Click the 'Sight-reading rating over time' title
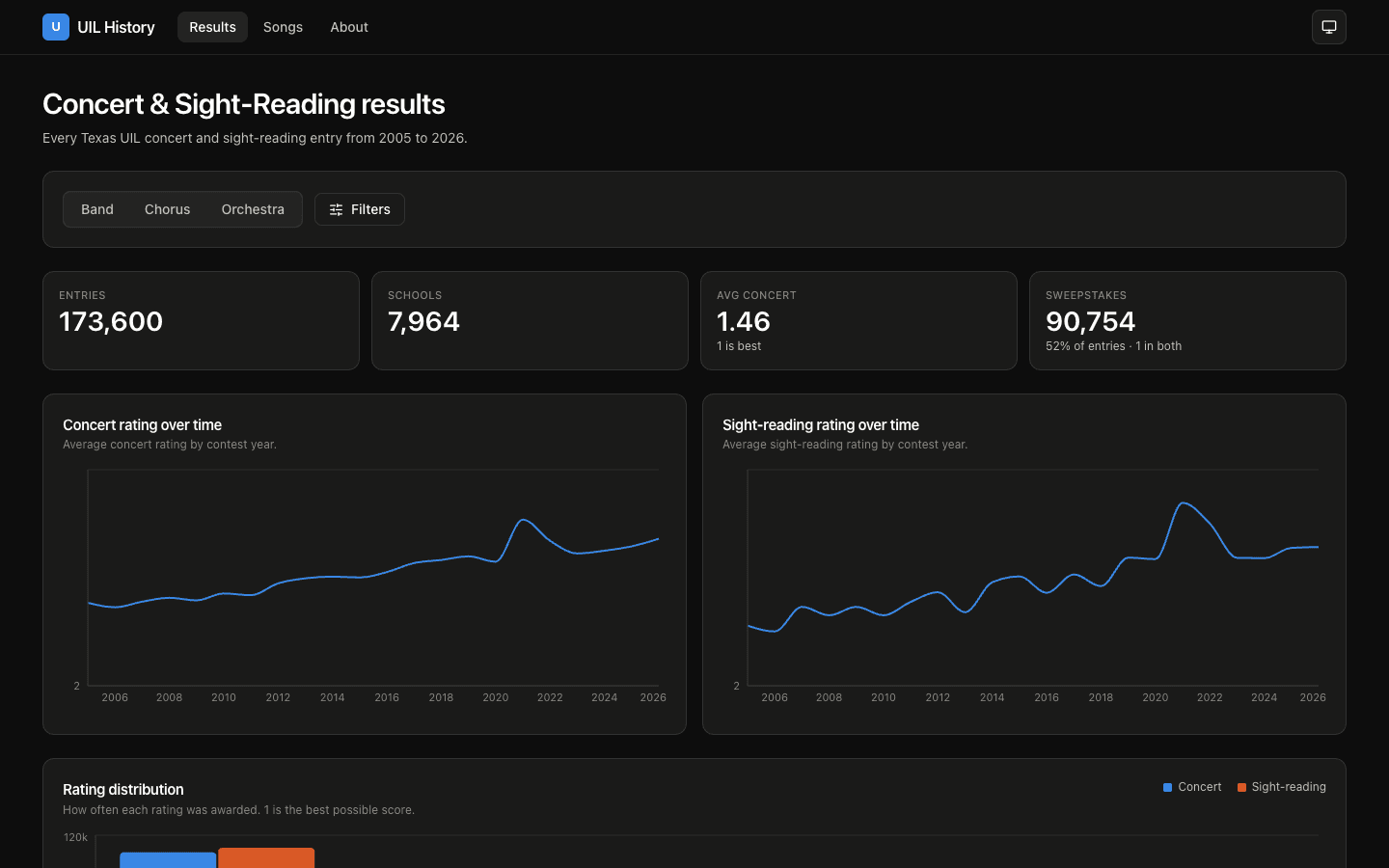 click(x=821, y=425)
